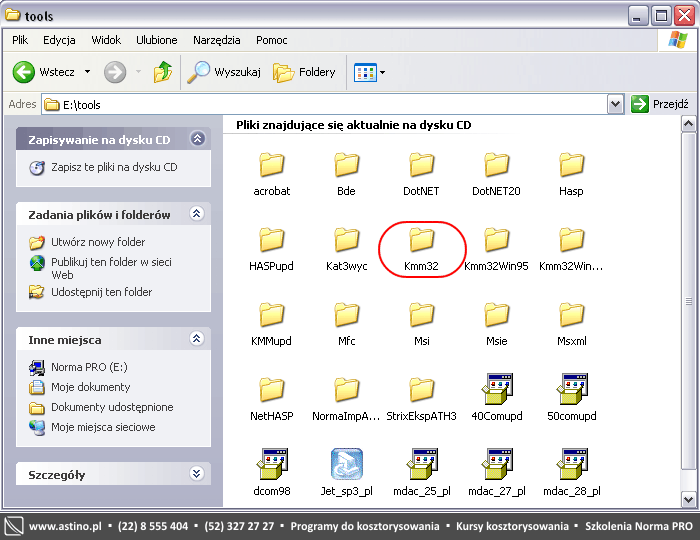Collapse Zapisywanie na dysku CD panel
700x540 pixels.
197,139
